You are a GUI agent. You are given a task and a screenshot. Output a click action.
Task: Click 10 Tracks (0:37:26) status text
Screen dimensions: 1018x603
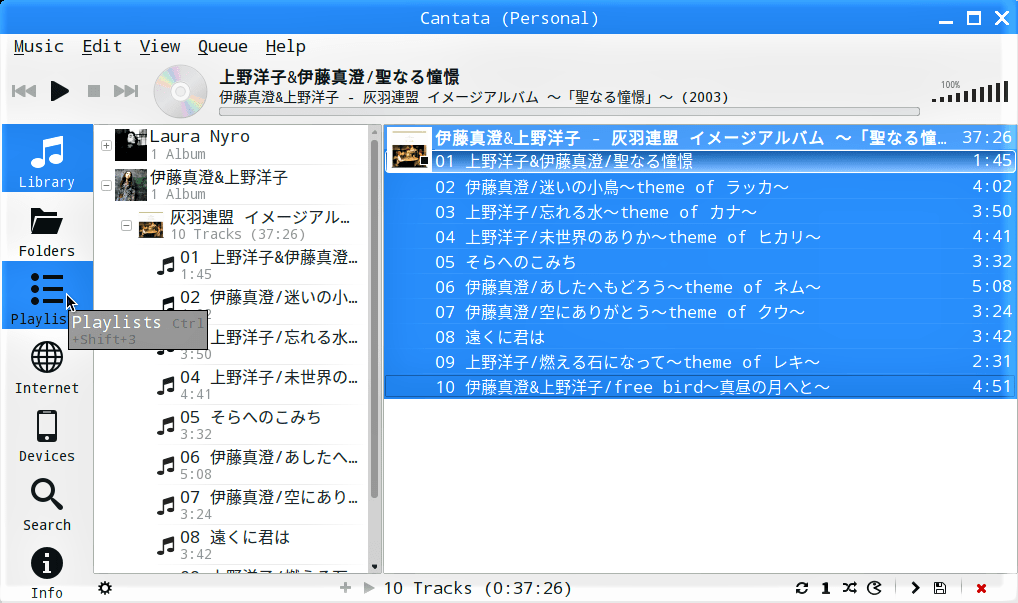click(x=477, y=588)
